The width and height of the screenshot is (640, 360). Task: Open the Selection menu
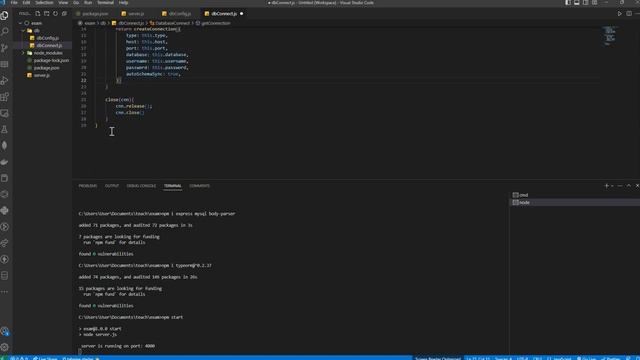pyautogui.click(x=44, y=2)
